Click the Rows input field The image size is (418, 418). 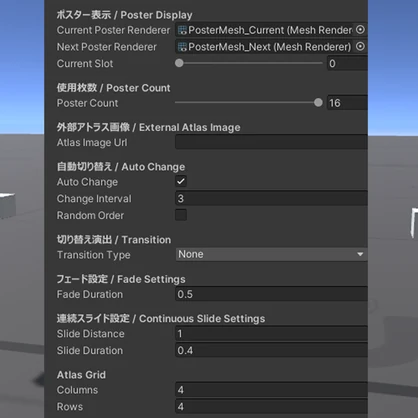coord(271,407)
